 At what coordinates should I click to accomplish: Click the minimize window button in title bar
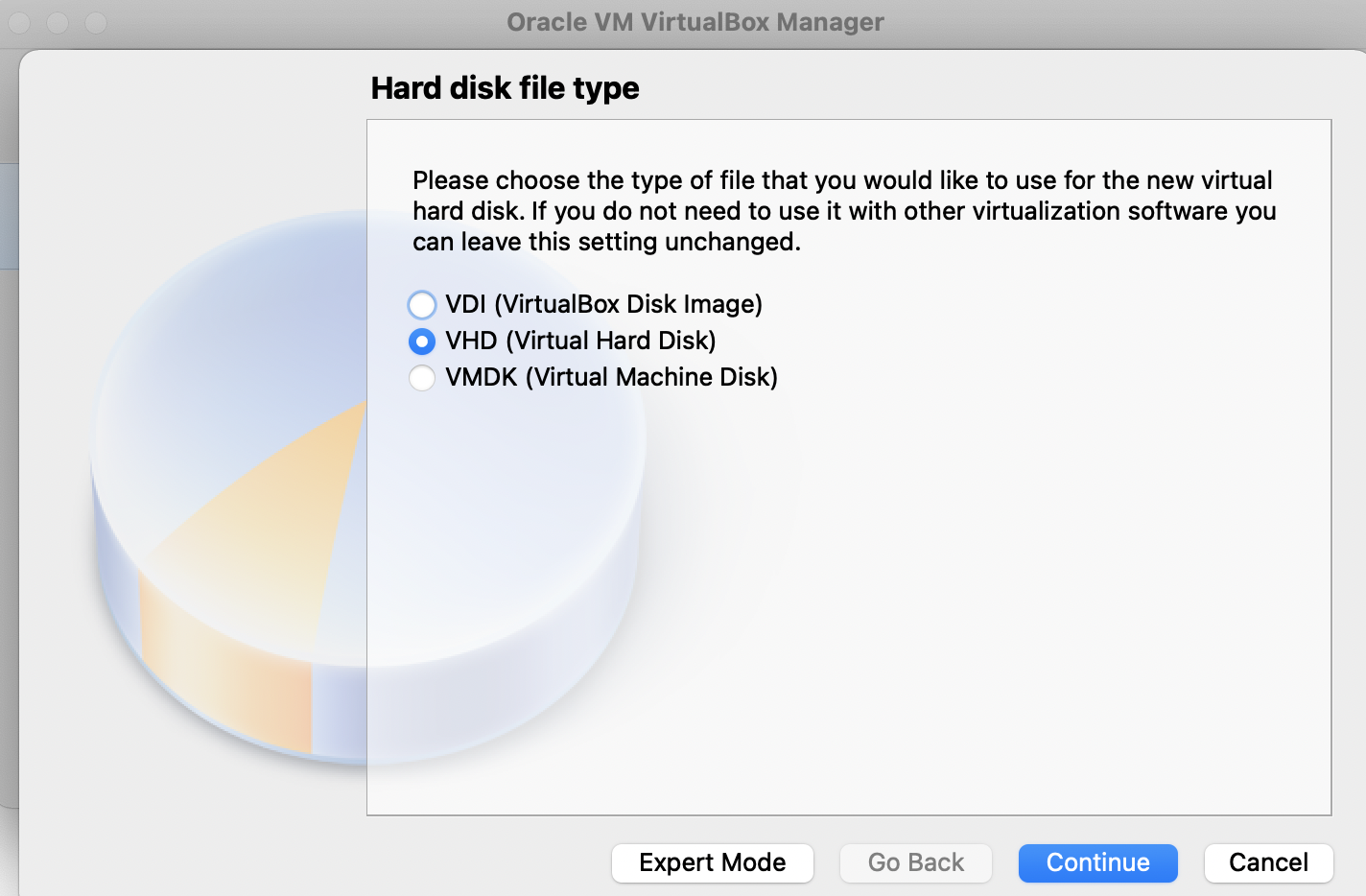tap(58, 22)
